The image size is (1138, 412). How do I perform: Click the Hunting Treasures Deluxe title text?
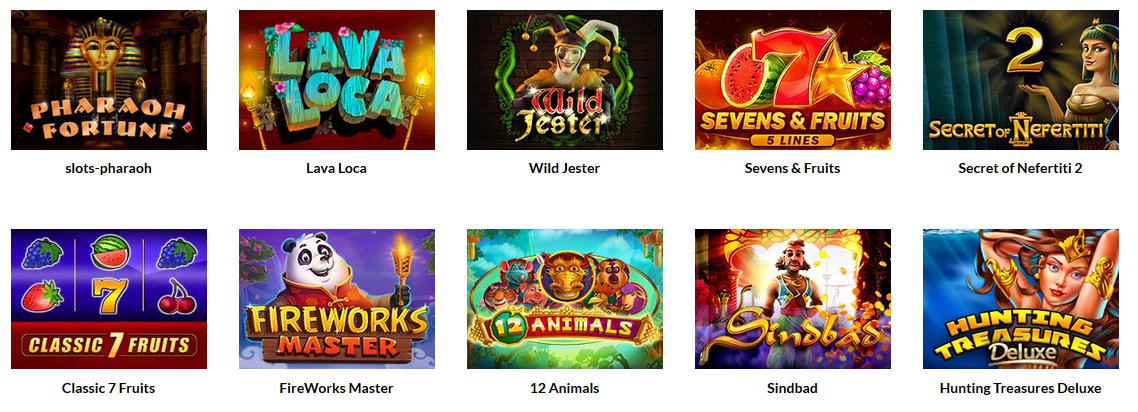tap(1020, 388)
